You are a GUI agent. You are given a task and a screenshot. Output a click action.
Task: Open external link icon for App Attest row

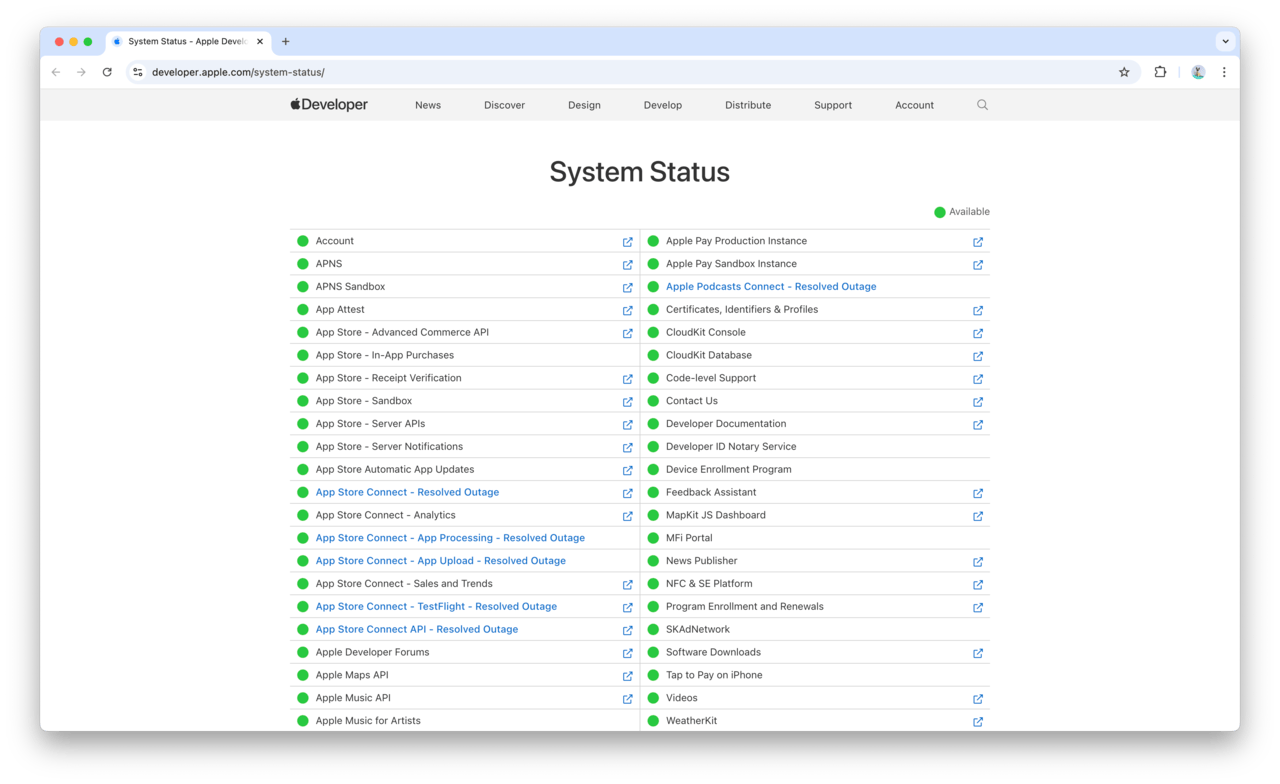(627, 311)
